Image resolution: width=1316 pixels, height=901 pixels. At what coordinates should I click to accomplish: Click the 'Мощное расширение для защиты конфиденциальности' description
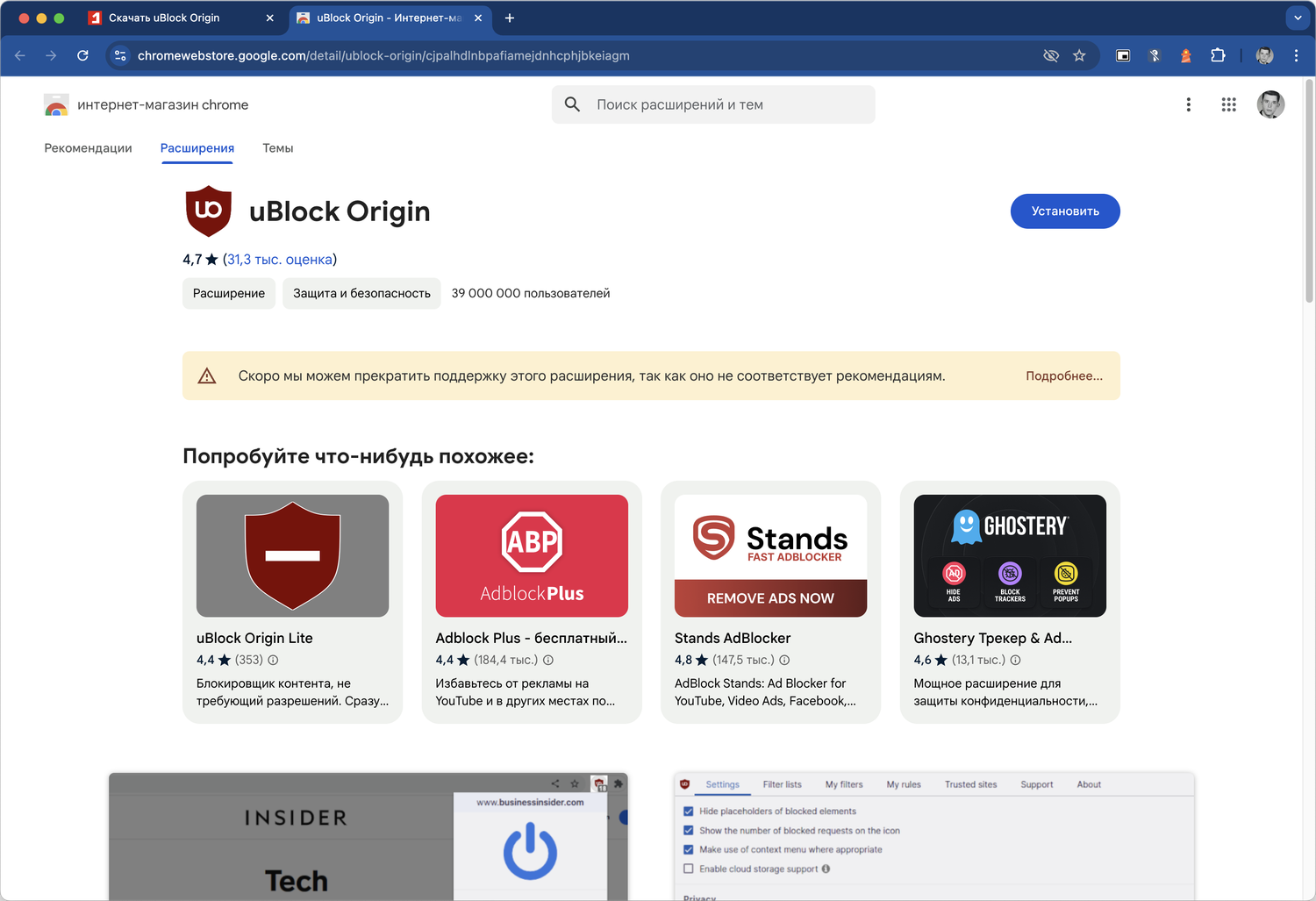click(1005, 692)
